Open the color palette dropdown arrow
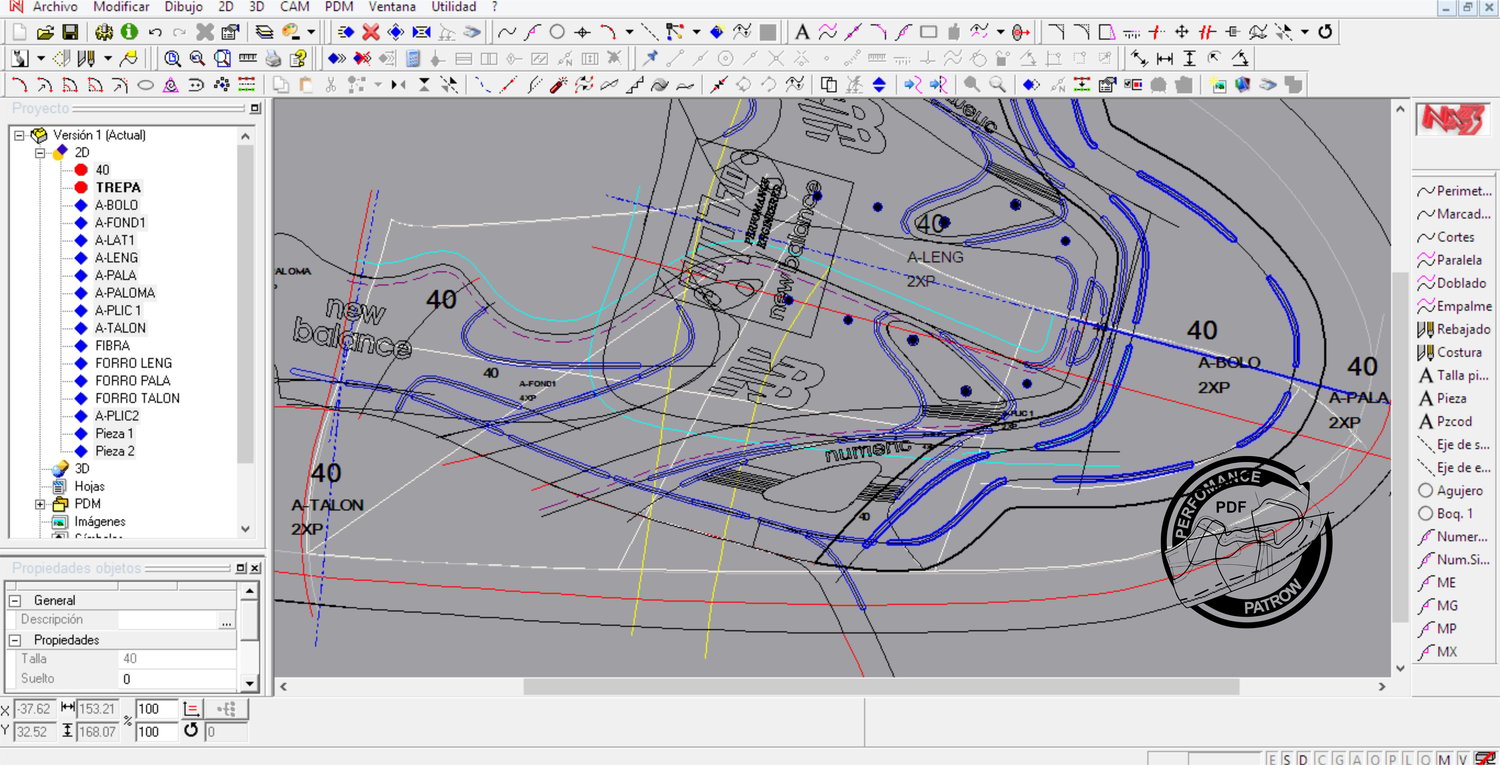This screenshot has width=1500, height=765. pos(311,32)
